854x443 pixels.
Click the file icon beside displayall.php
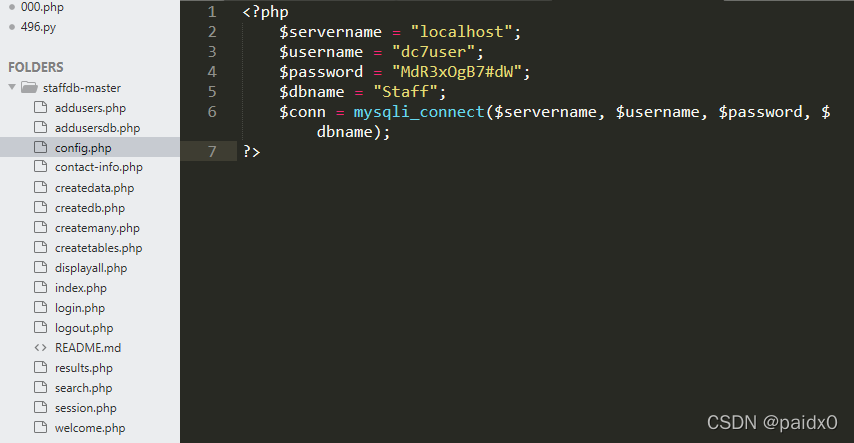[40, 268]
